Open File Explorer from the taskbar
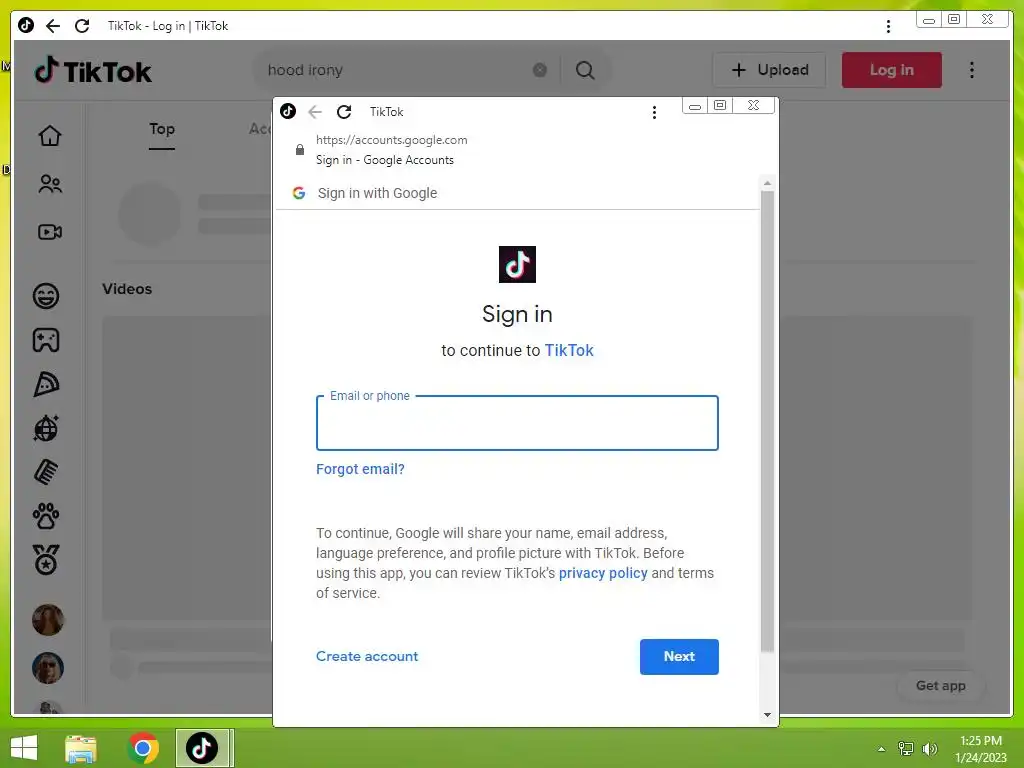1024x768 pixels. 81,748
